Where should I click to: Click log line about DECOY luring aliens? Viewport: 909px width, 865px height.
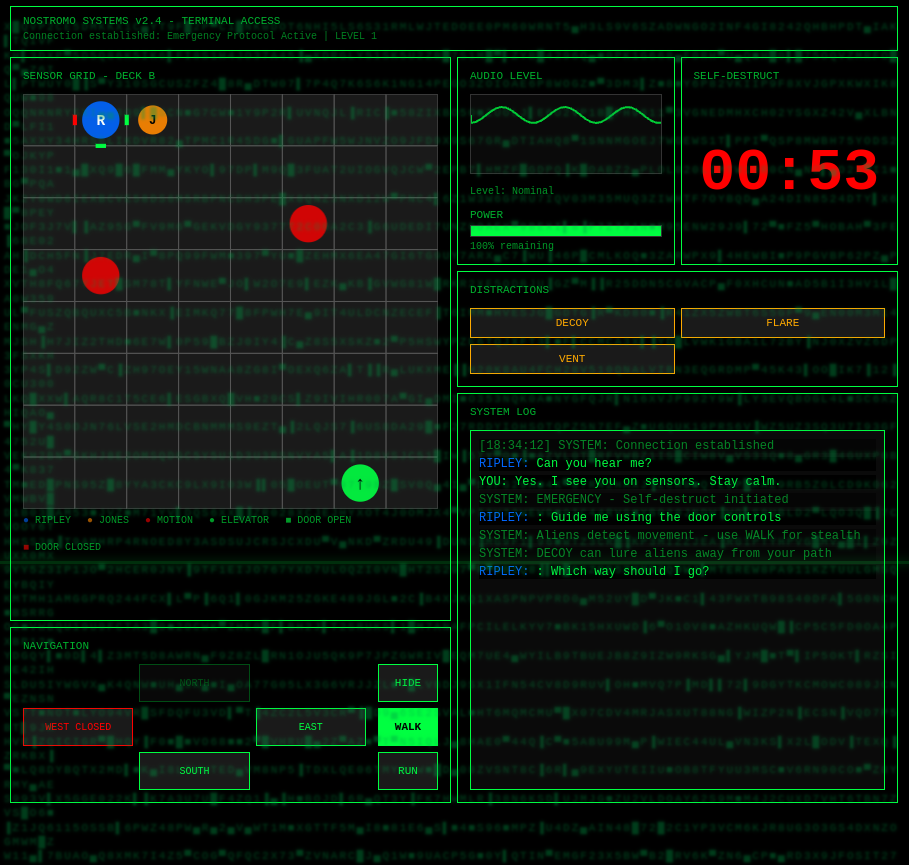[x=677, y=553]
